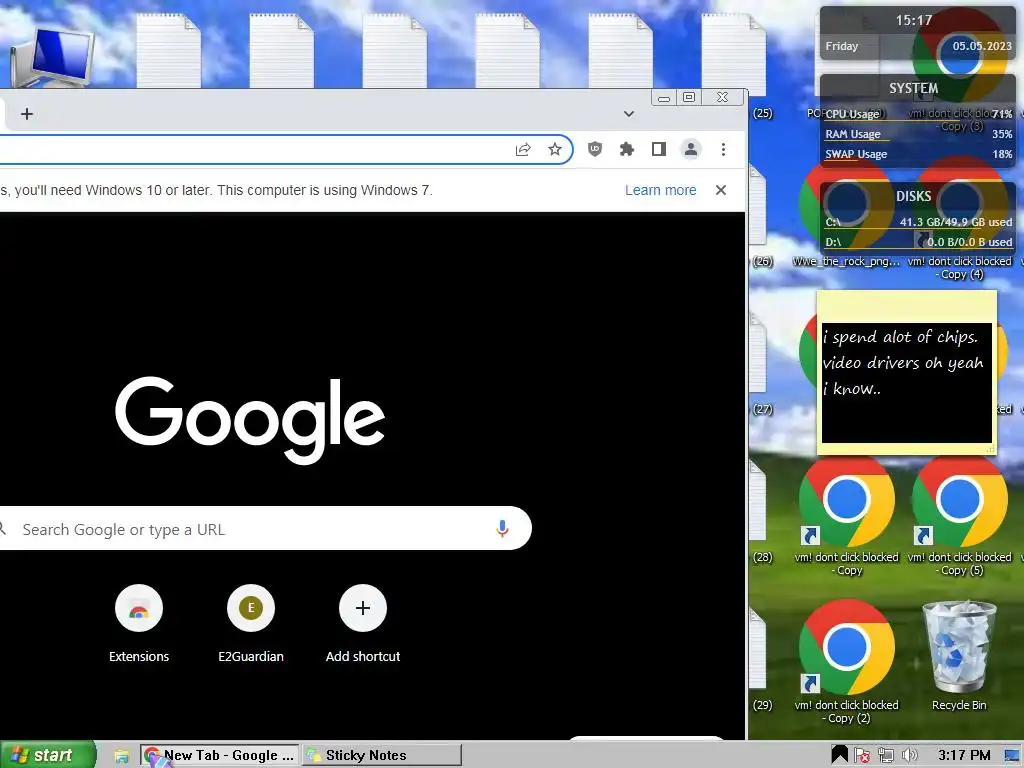Open a new Chrome tab with plus button

[27, 114]
